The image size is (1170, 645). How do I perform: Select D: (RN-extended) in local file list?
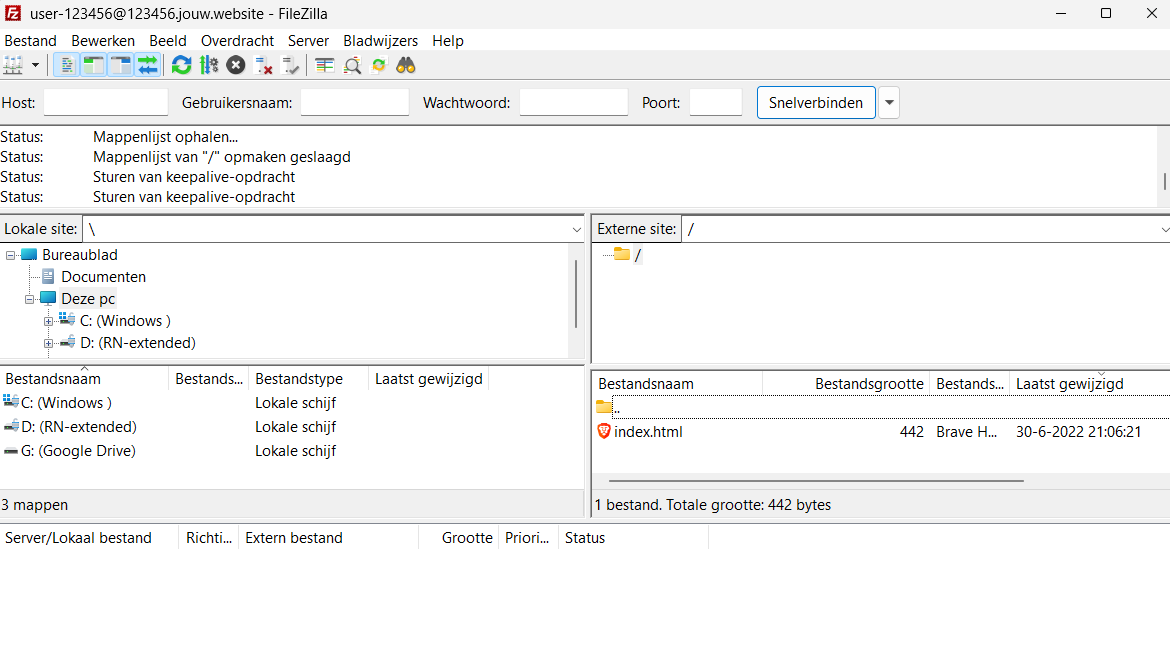click(x=79, y=427)
